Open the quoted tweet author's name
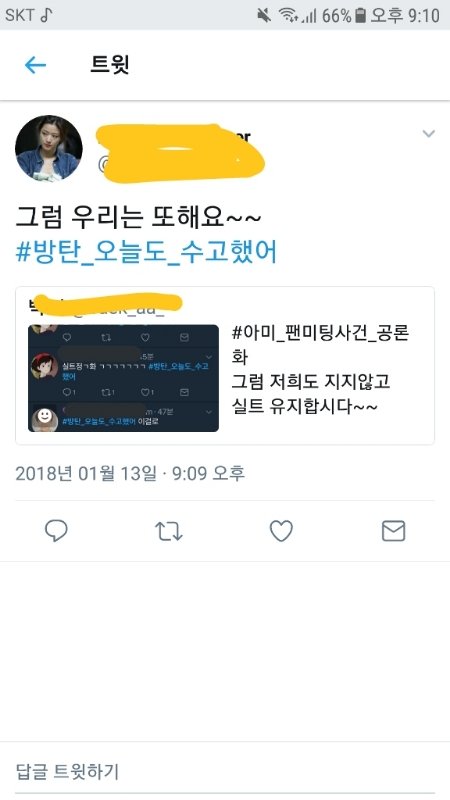The width and height of the screenshot is (450, 800). (106, 303)
